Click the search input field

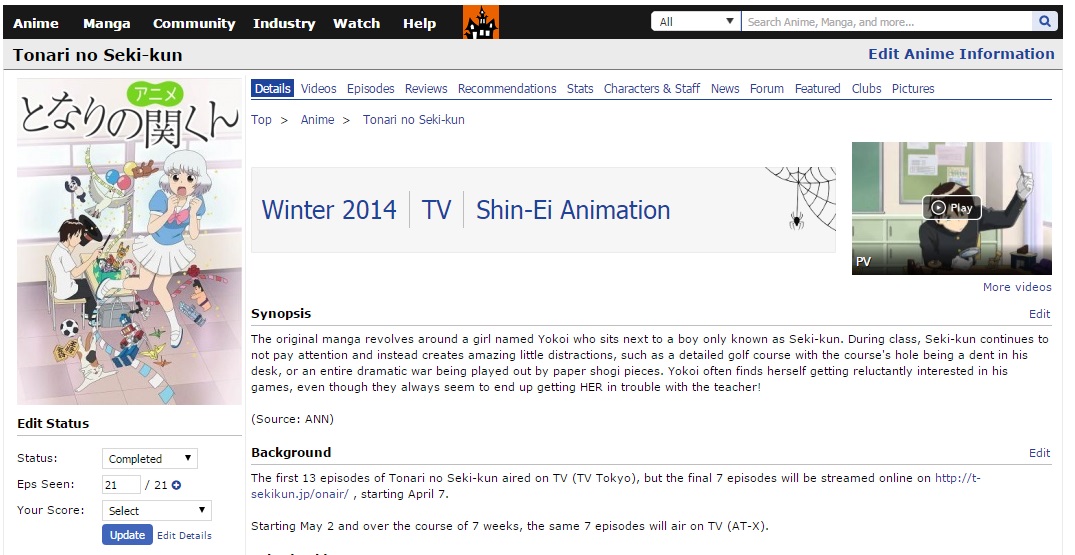[x=887, y=21]
